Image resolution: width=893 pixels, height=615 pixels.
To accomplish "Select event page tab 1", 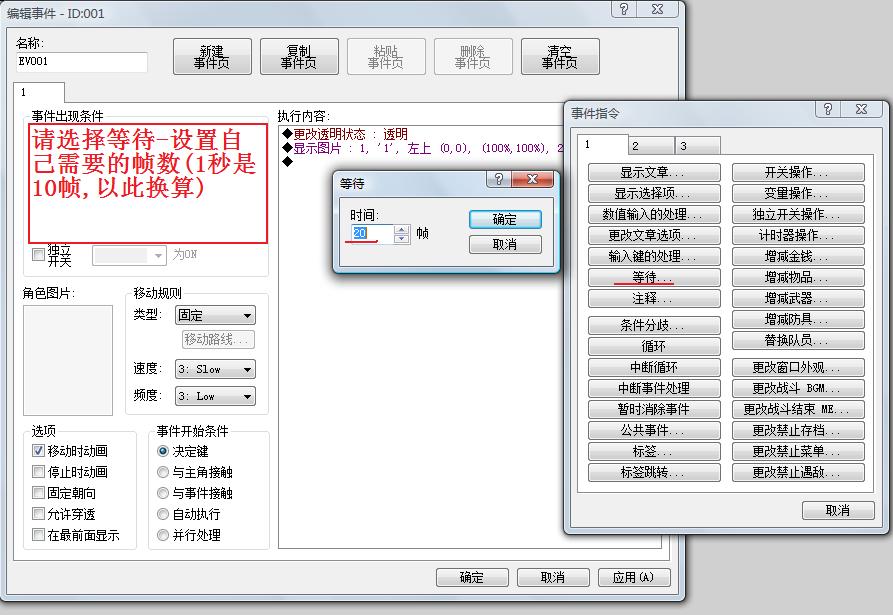I will (39, 92).
